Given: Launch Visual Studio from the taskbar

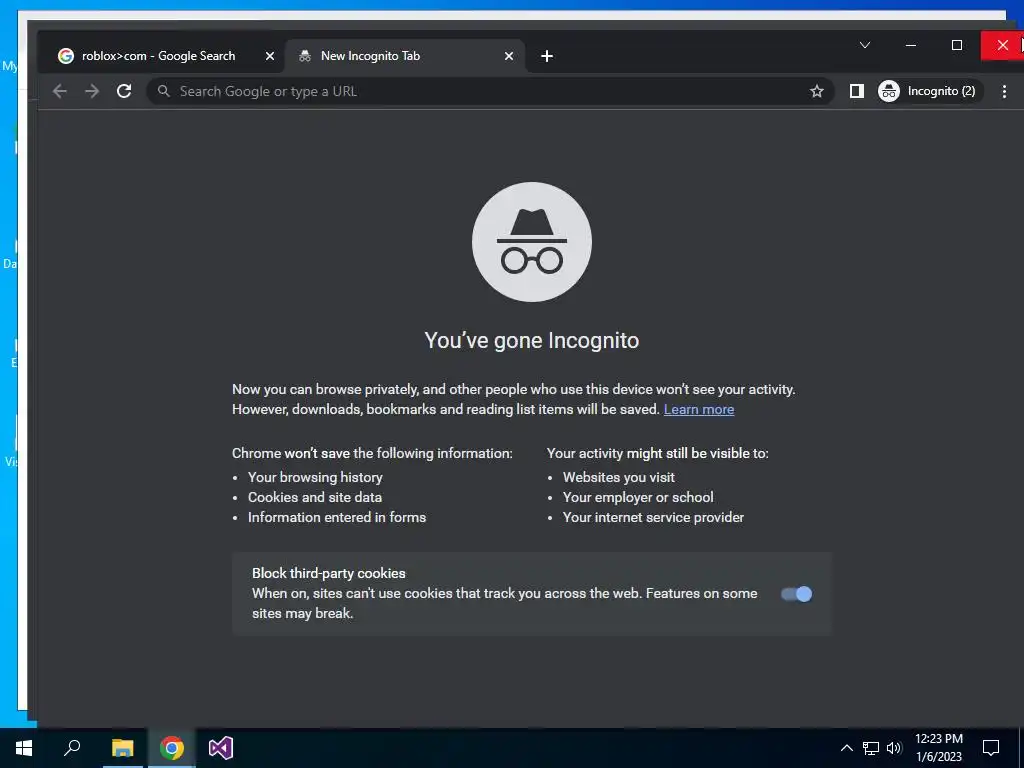Looking at the screenshot, I should (x=221, y=748).
